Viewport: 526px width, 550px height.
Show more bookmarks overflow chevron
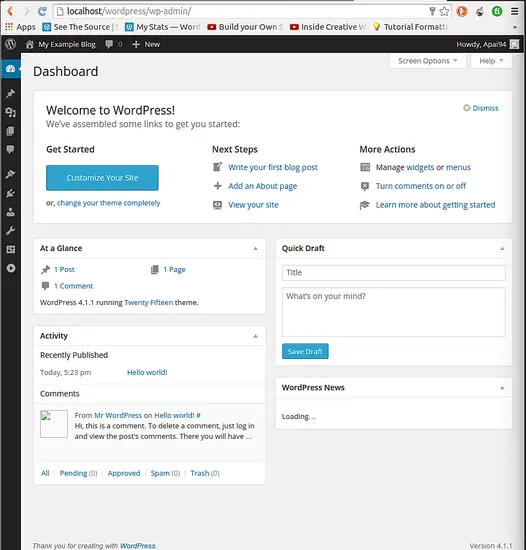tap(514, 27)
